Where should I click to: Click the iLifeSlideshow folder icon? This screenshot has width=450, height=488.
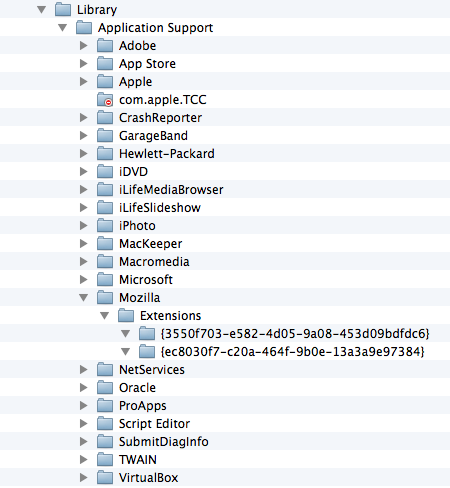click(x=105, y=207)
